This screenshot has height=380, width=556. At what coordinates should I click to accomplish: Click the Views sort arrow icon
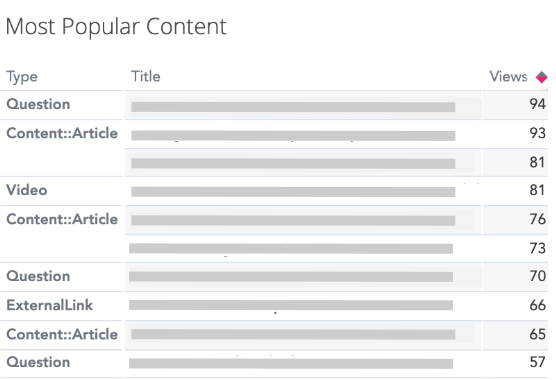coord(541,77)
